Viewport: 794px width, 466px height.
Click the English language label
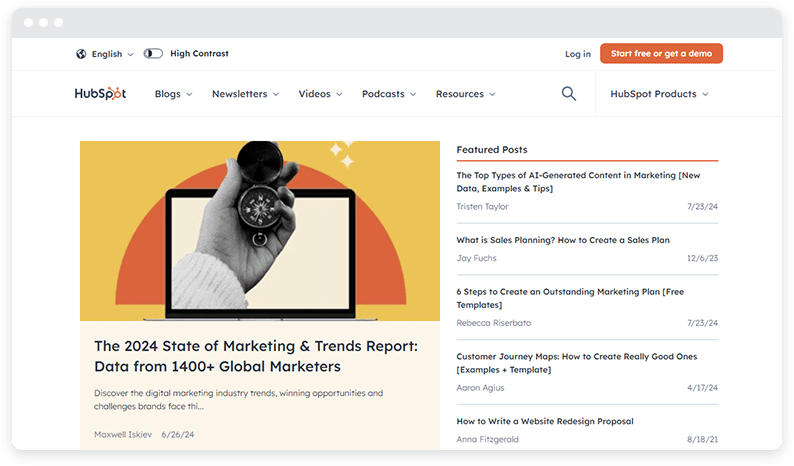pos(107,54)
